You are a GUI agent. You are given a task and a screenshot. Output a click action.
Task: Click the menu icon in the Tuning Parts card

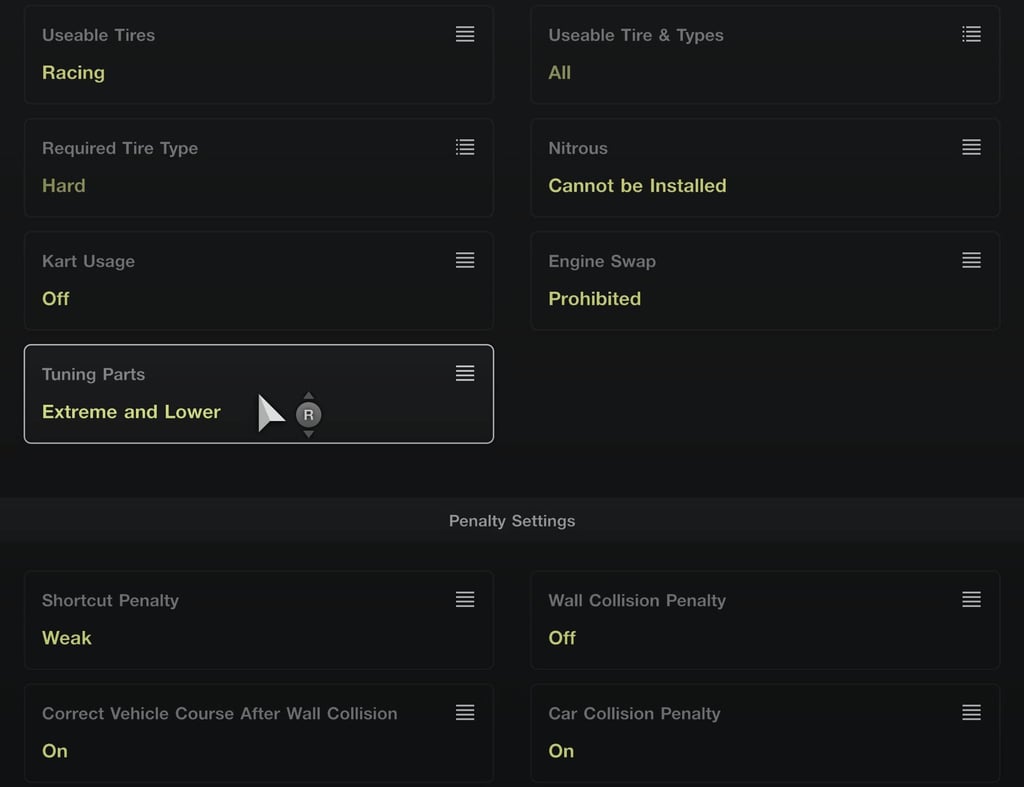[465, 373]
